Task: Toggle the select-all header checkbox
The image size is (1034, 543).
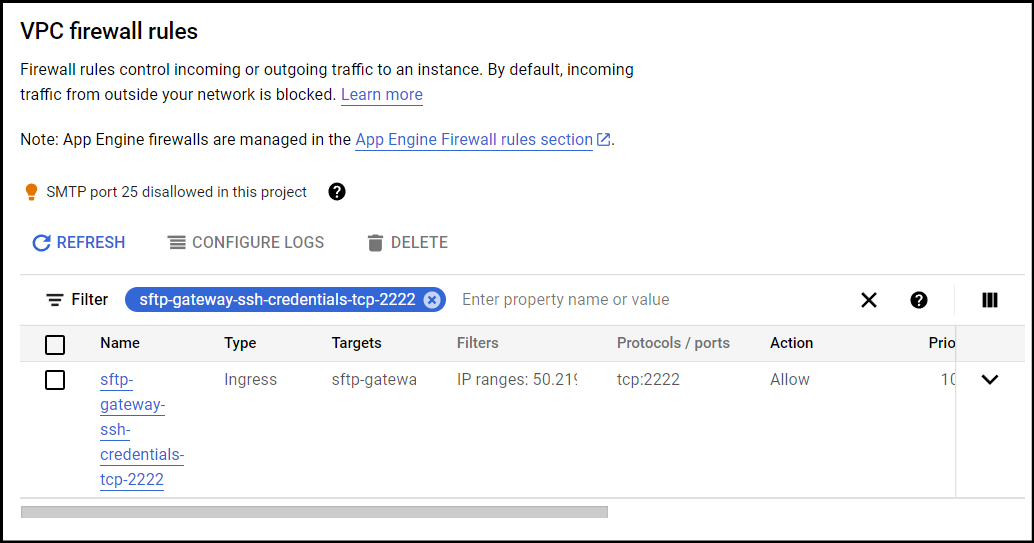Action: pyautogui.click(x=55, y=344)
